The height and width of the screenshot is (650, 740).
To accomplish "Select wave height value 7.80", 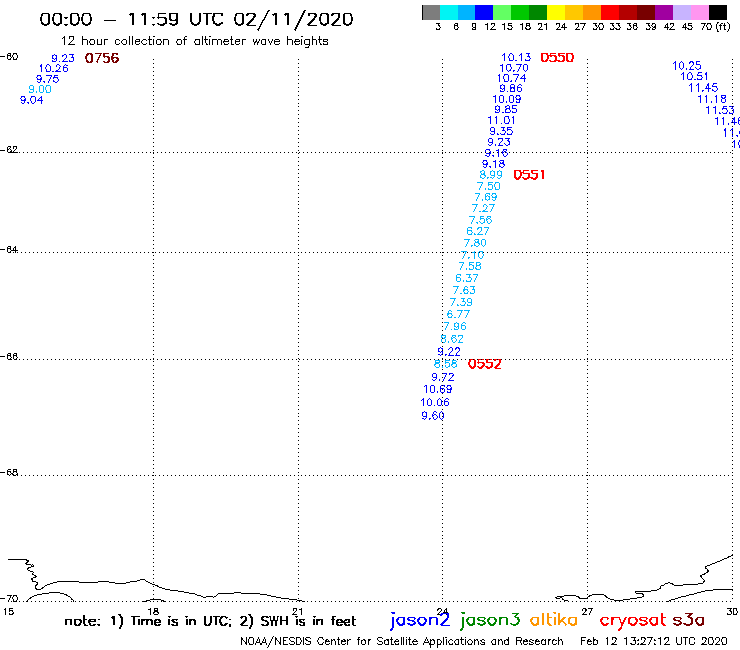I will coord(475,243).
